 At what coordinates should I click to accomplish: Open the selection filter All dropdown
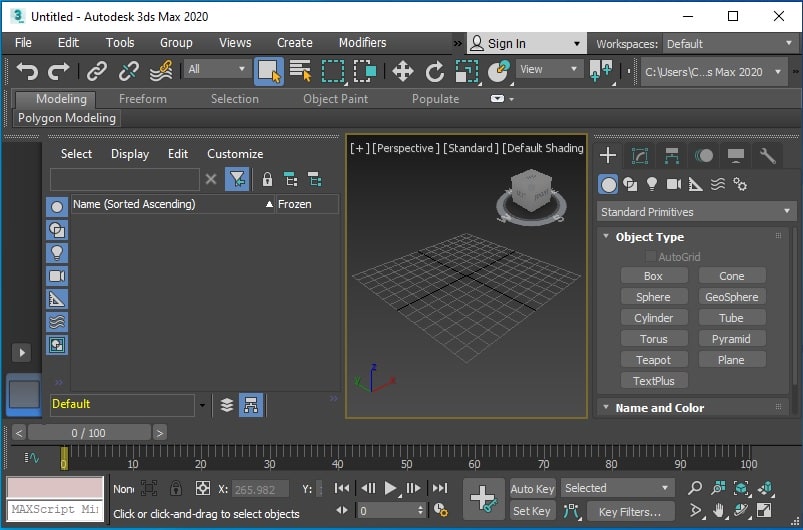[x=217, y=69]
